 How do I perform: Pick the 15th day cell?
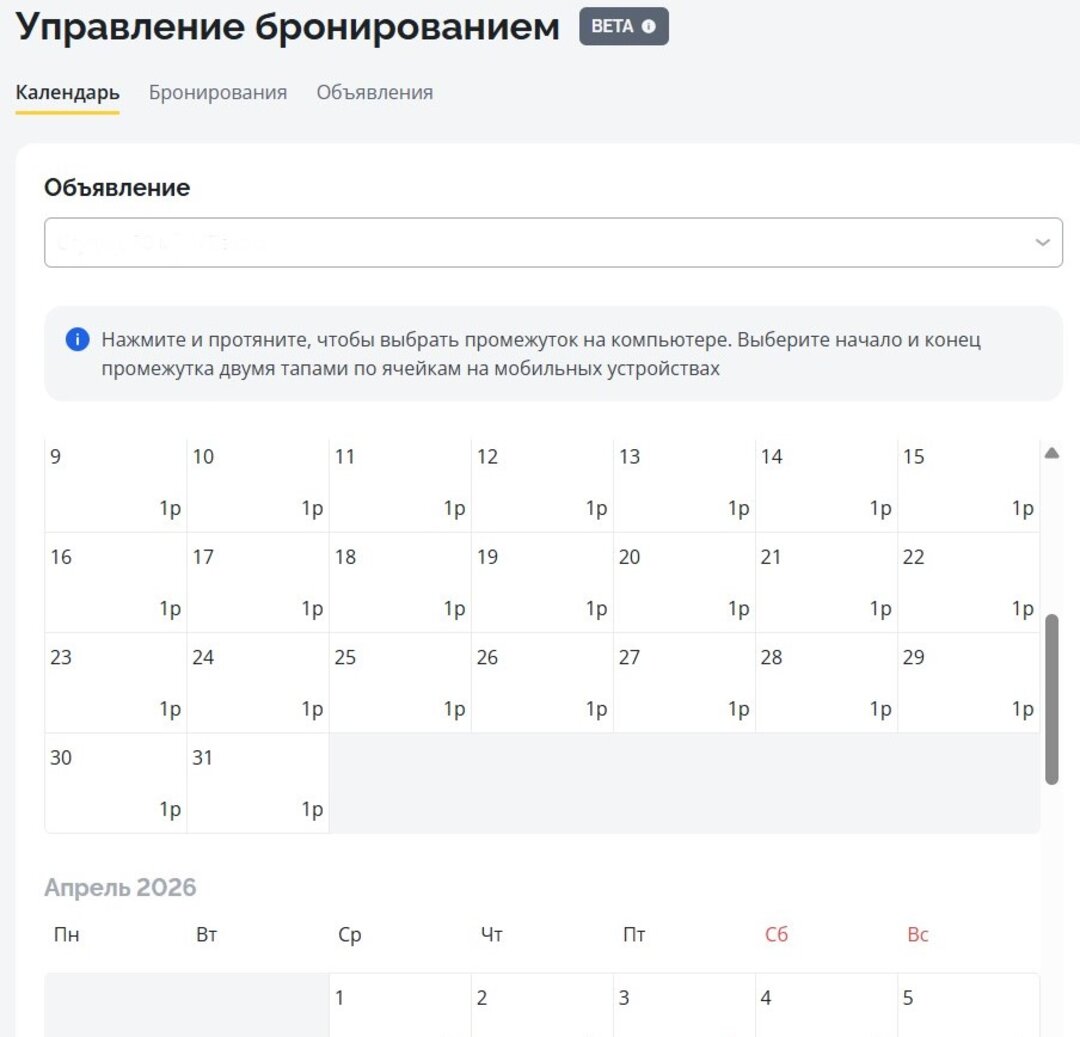[968, 484]
